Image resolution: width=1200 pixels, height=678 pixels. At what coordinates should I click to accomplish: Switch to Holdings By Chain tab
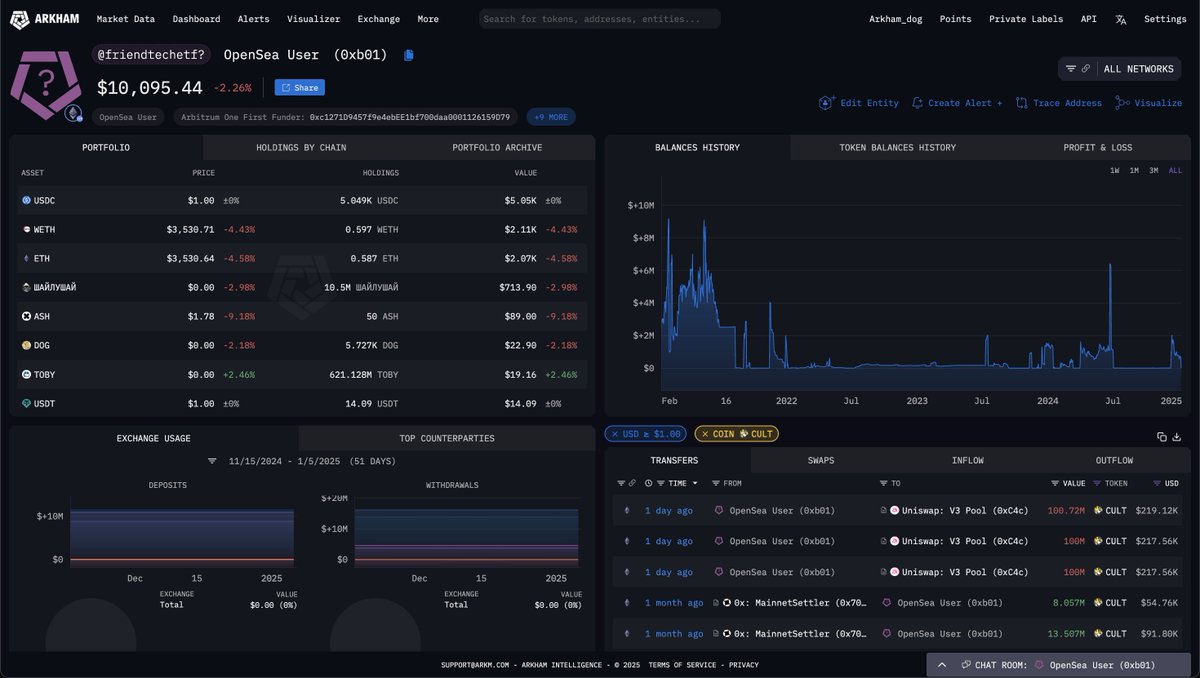coord(301,147)
